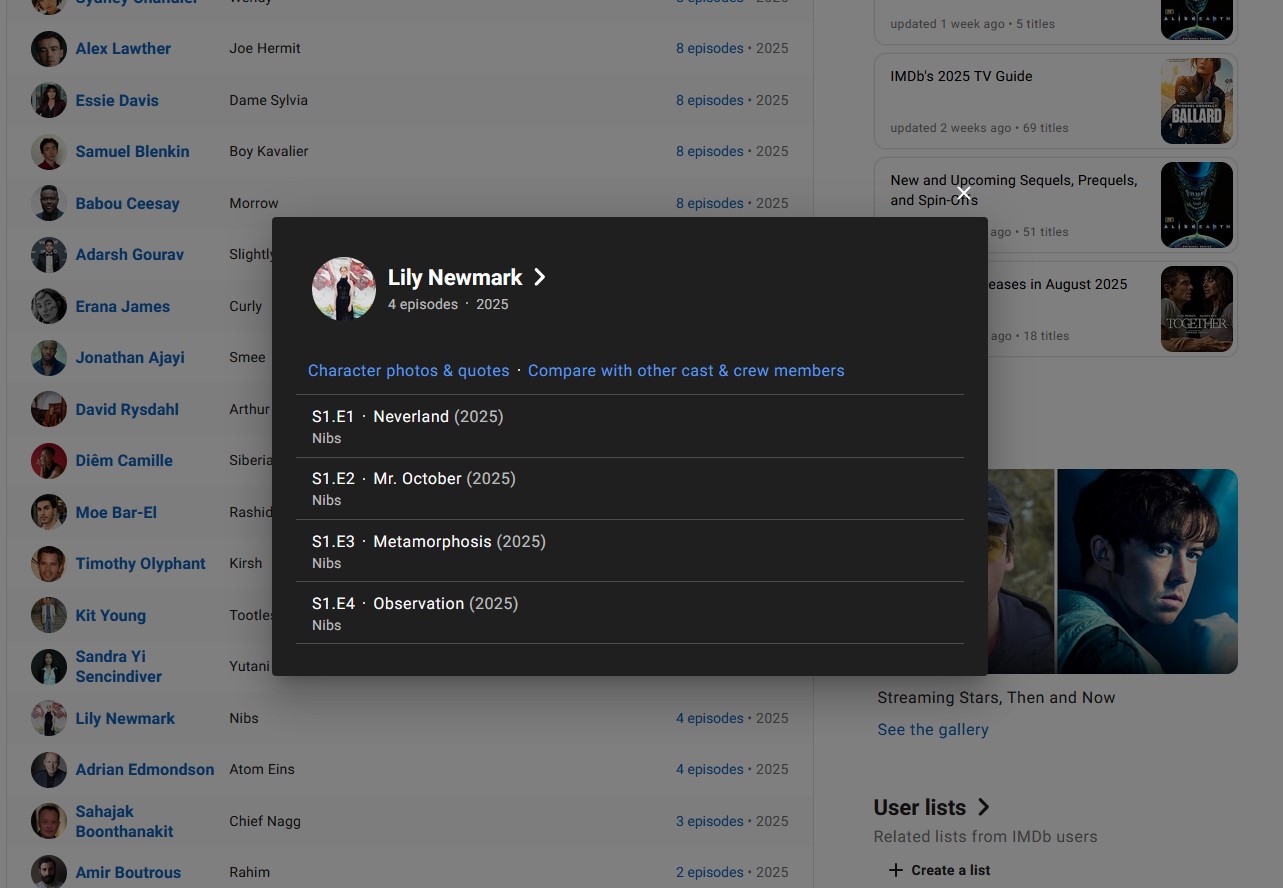The width and height of the screenshot is (1283, 888).
Task: Open Erana James cast page
Action: click(123, 306)
